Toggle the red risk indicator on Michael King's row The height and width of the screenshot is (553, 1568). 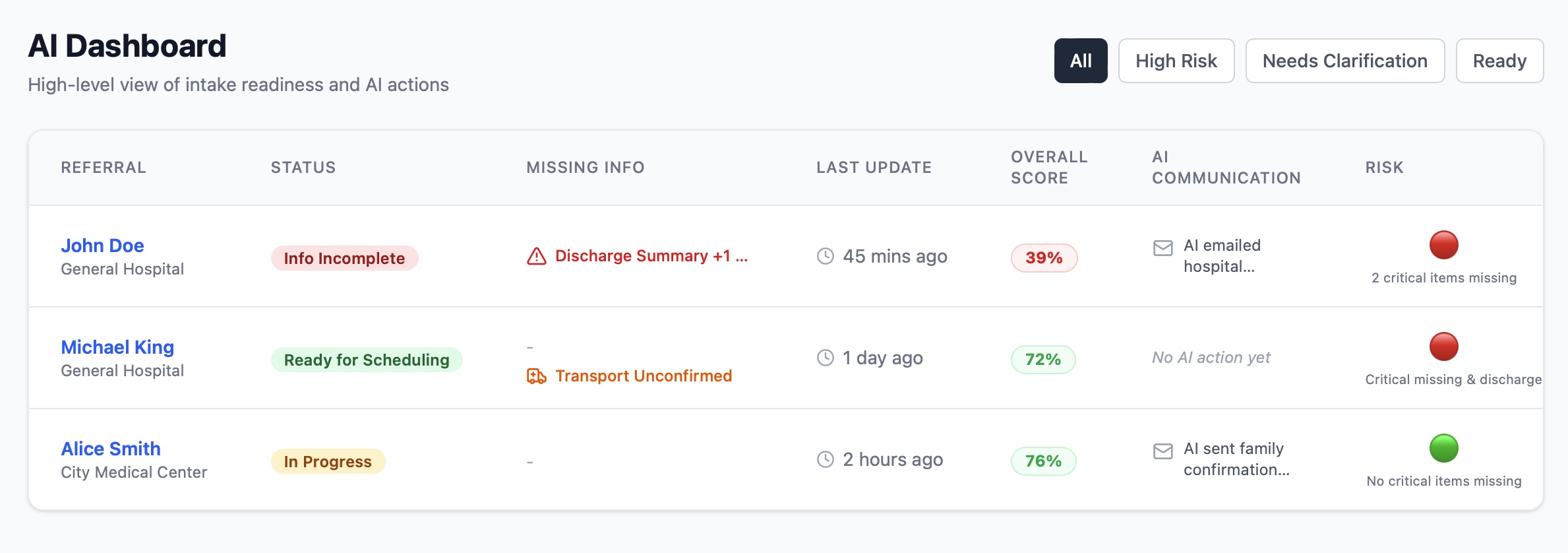(x=1444, y=348)
